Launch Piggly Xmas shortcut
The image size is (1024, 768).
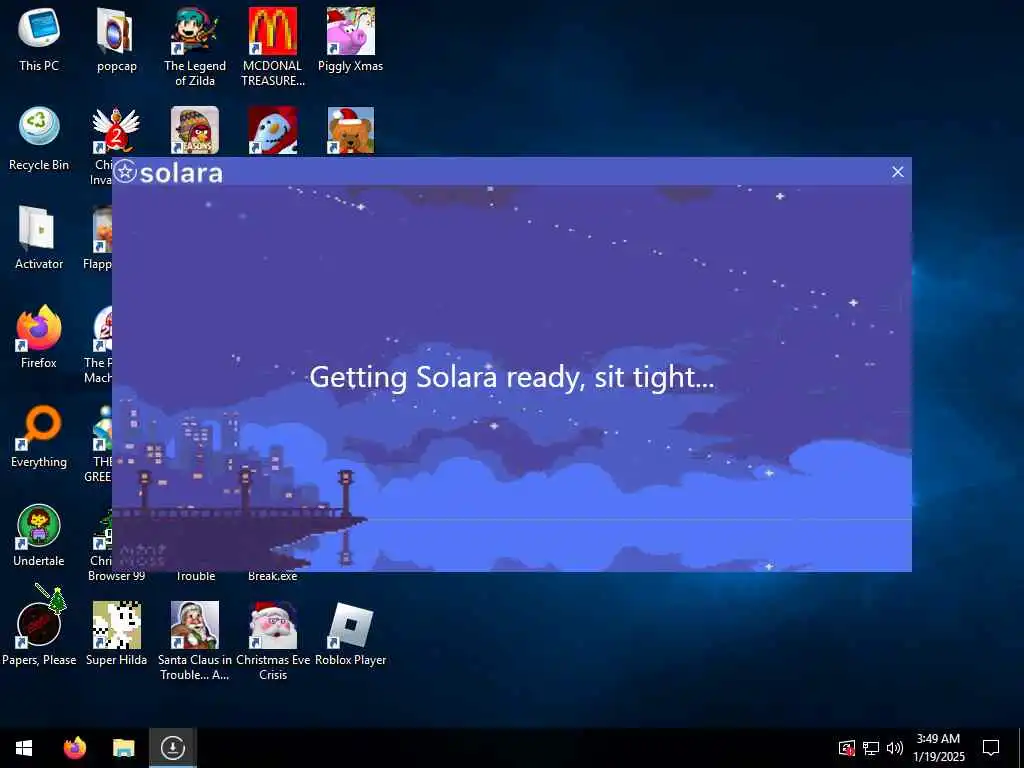(351, 39)
